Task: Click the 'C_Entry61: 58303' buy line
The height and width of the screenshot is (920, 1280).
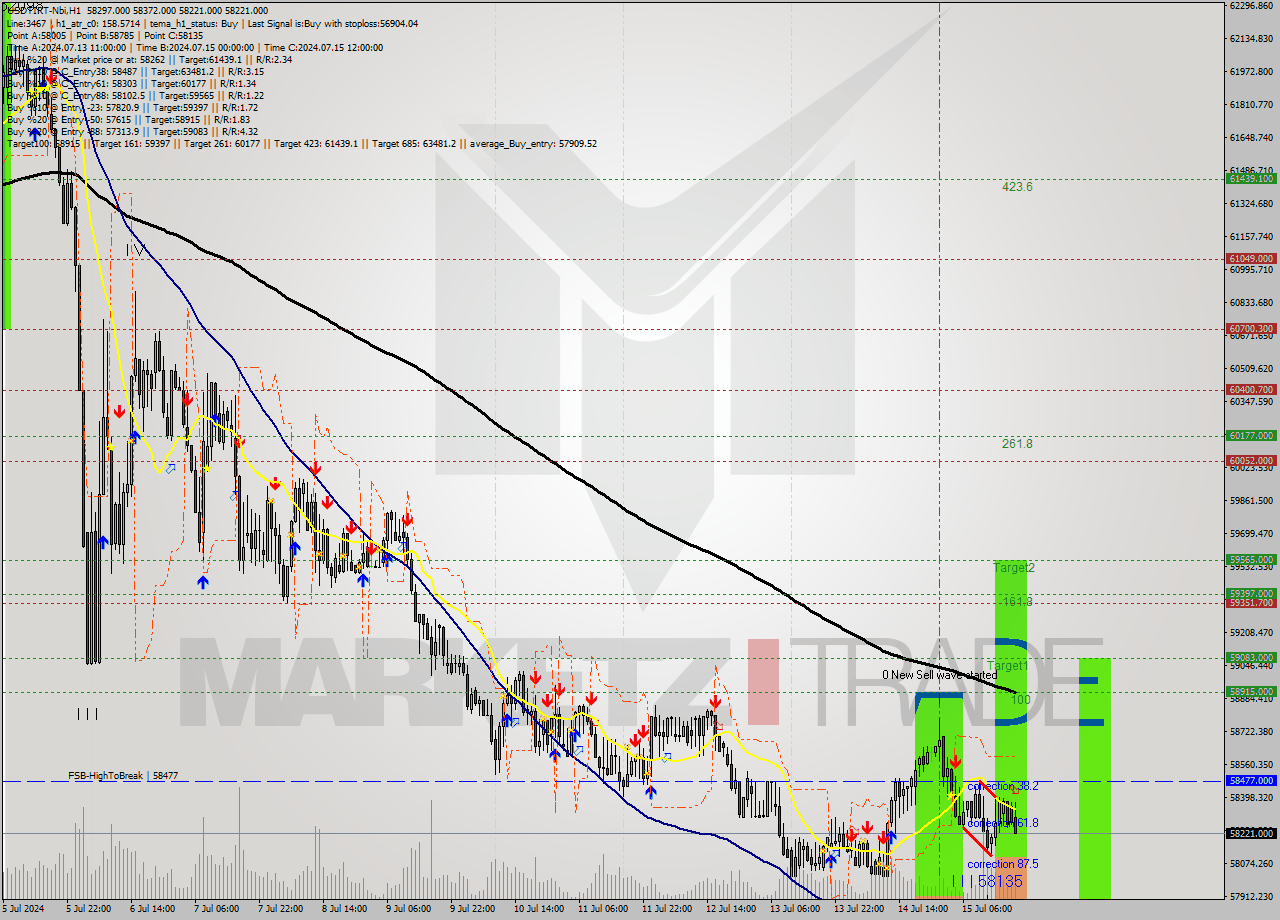Action: point(132,83)
